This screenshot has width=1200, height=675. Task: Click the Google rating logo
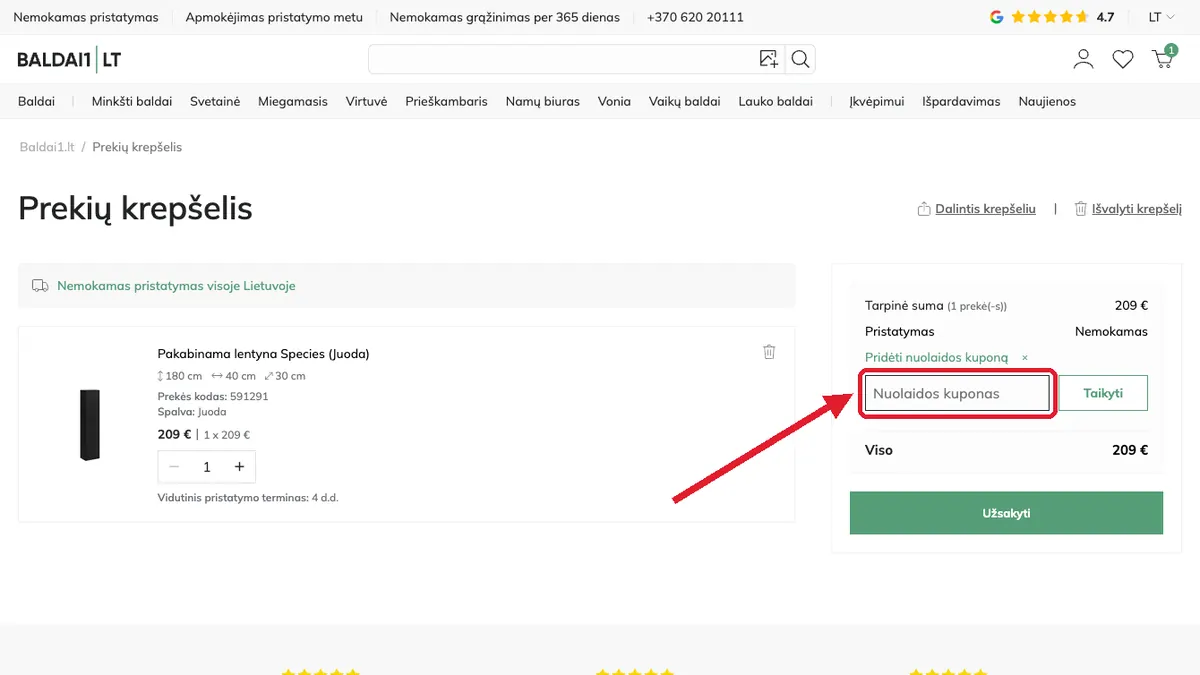996,17
